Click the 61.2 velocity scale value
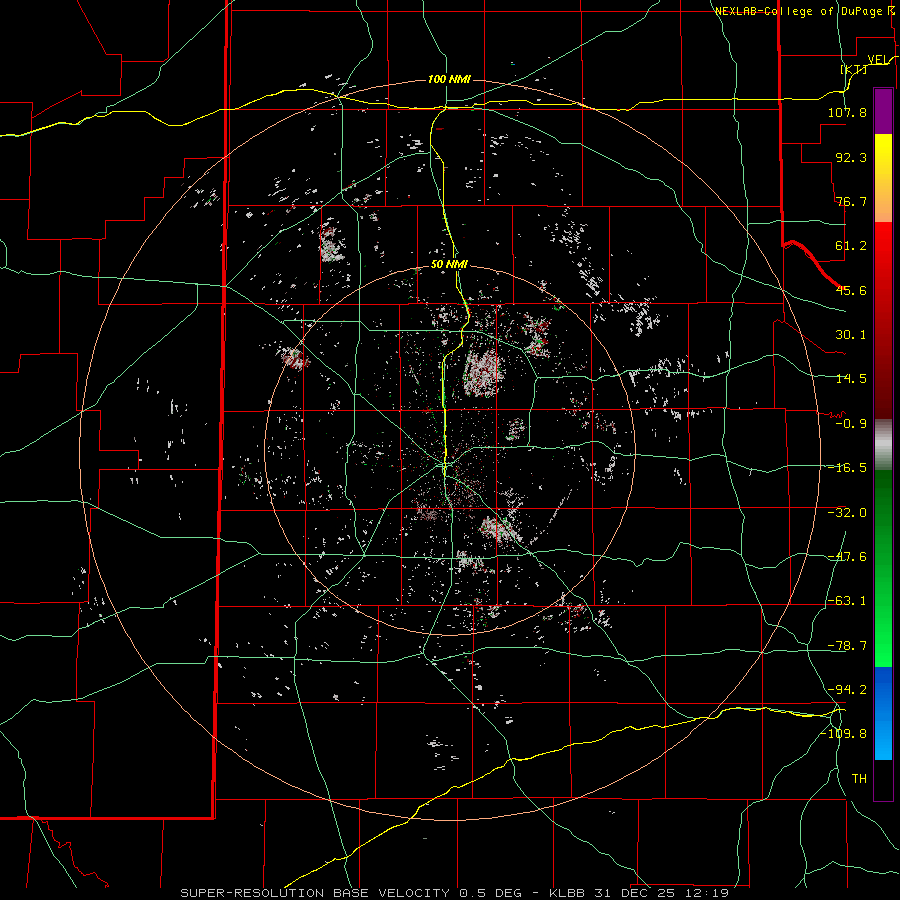Viewport: 900px width, 900px height. (x=851, y=246)
